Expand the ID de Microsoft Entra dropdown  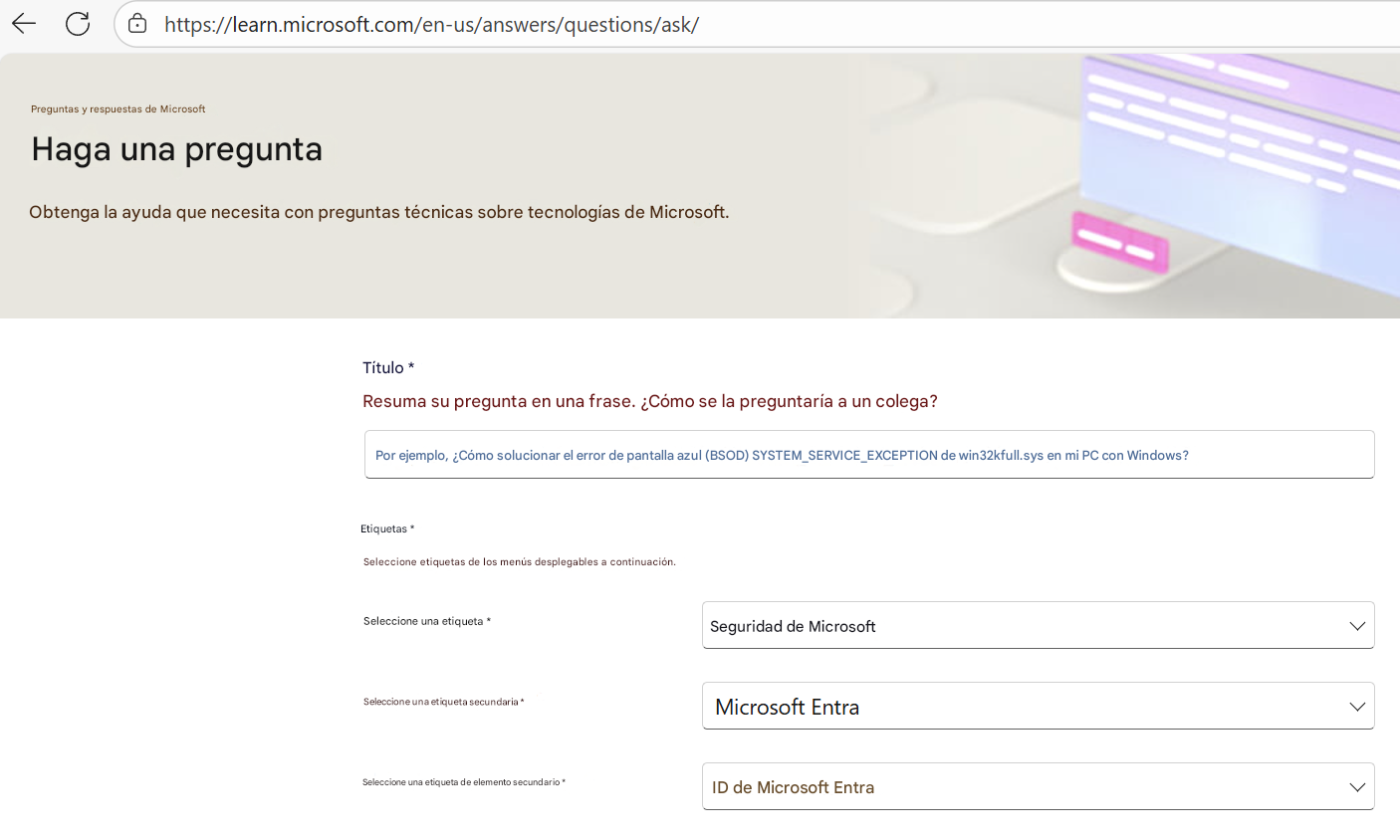click(x=1038, y=786)
